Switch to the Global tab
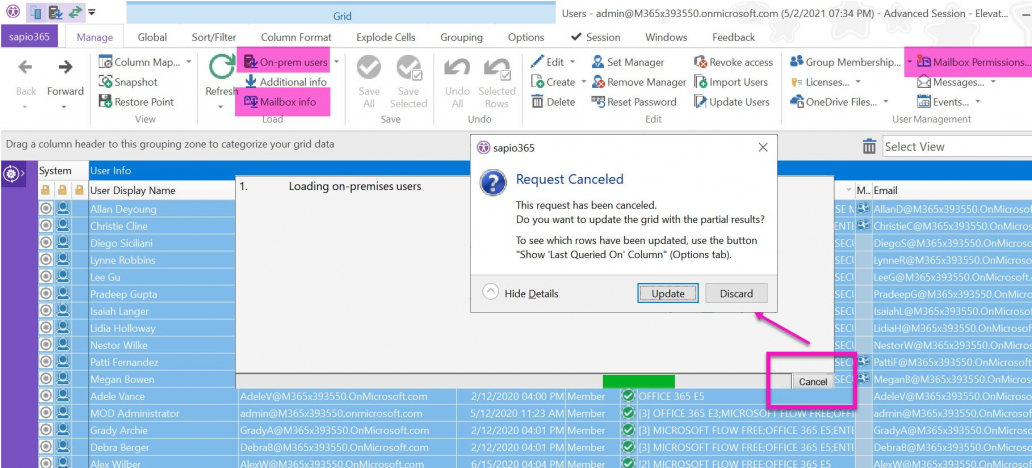This screenshot has height=468, width=1032. point(153,38)
